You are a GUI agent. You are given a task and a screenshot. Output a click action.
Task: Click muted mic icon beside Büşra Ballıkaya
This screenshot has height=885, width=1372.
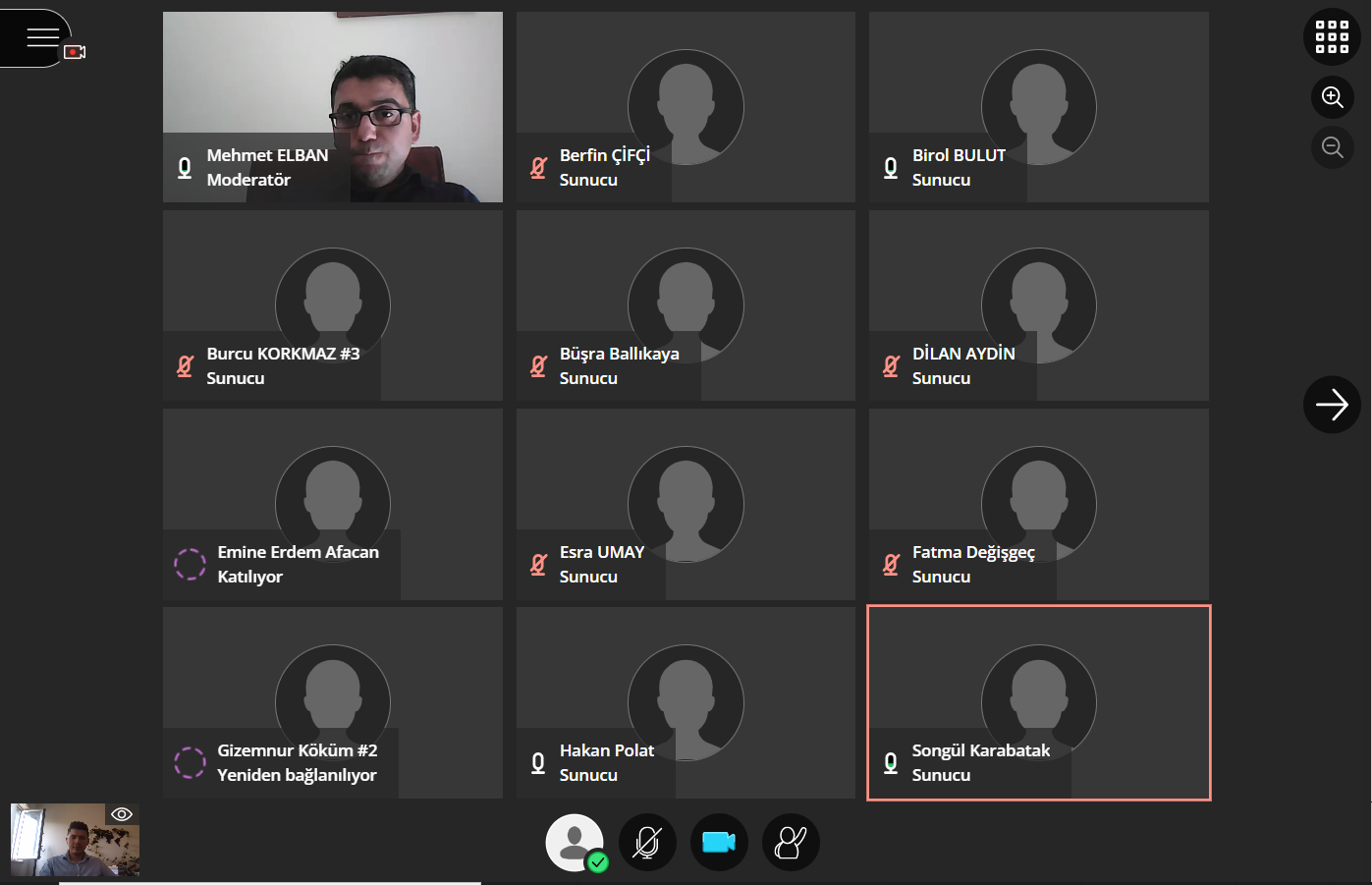pyautogui.click(x=538, y=366)
